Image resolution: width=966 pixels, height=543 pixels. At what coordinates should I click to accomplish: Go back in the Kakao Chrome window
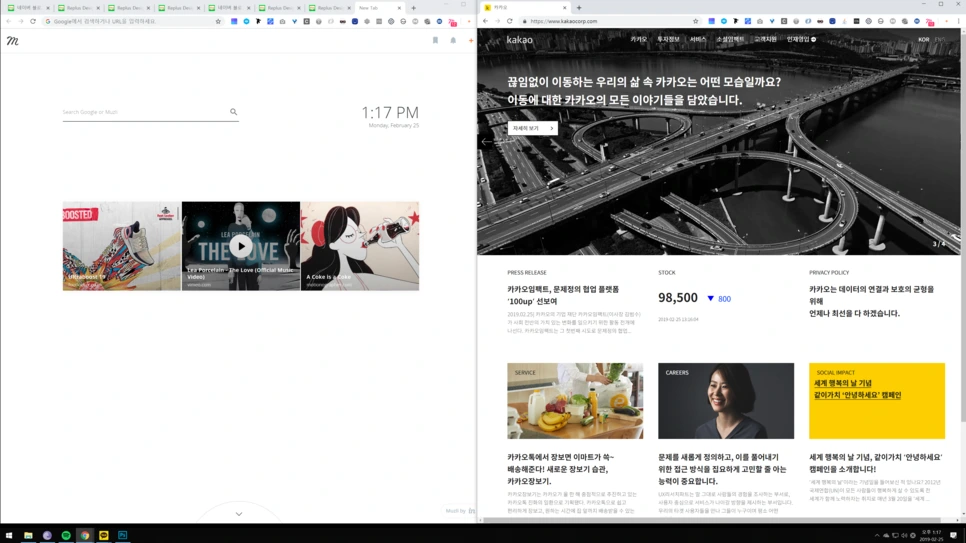(x=485, y=21)
